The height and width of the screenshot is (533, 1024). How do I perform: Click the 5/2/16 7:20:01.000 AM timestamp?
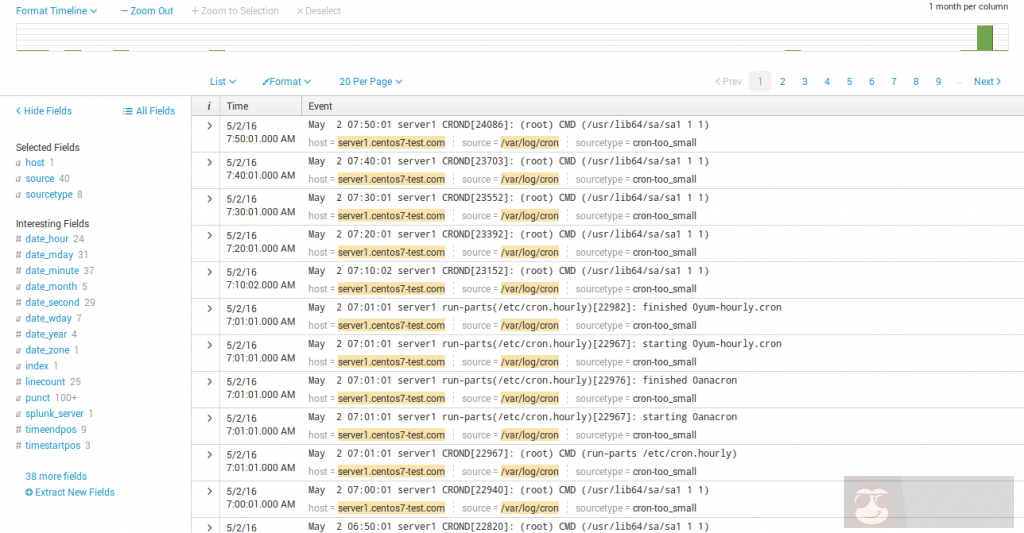click(261, 242)
